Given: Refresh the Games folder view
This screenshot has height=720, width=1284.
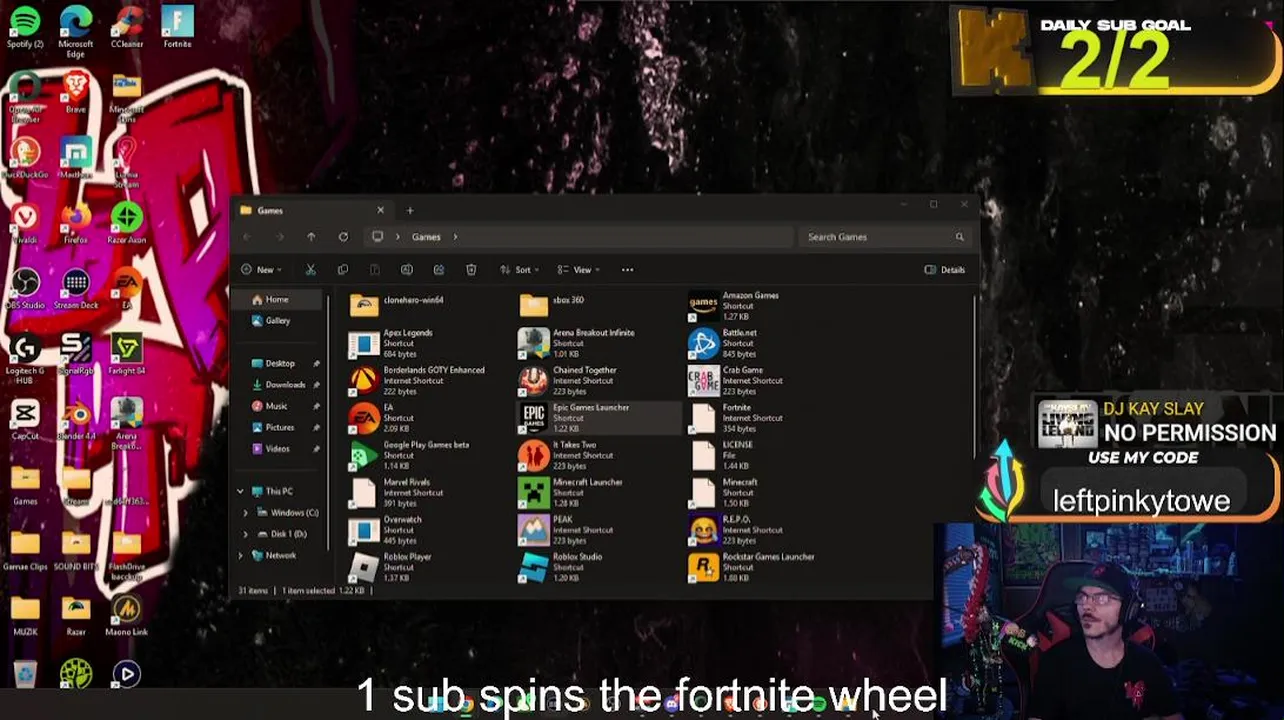Looking at the screenshot, I should [343, 237].
